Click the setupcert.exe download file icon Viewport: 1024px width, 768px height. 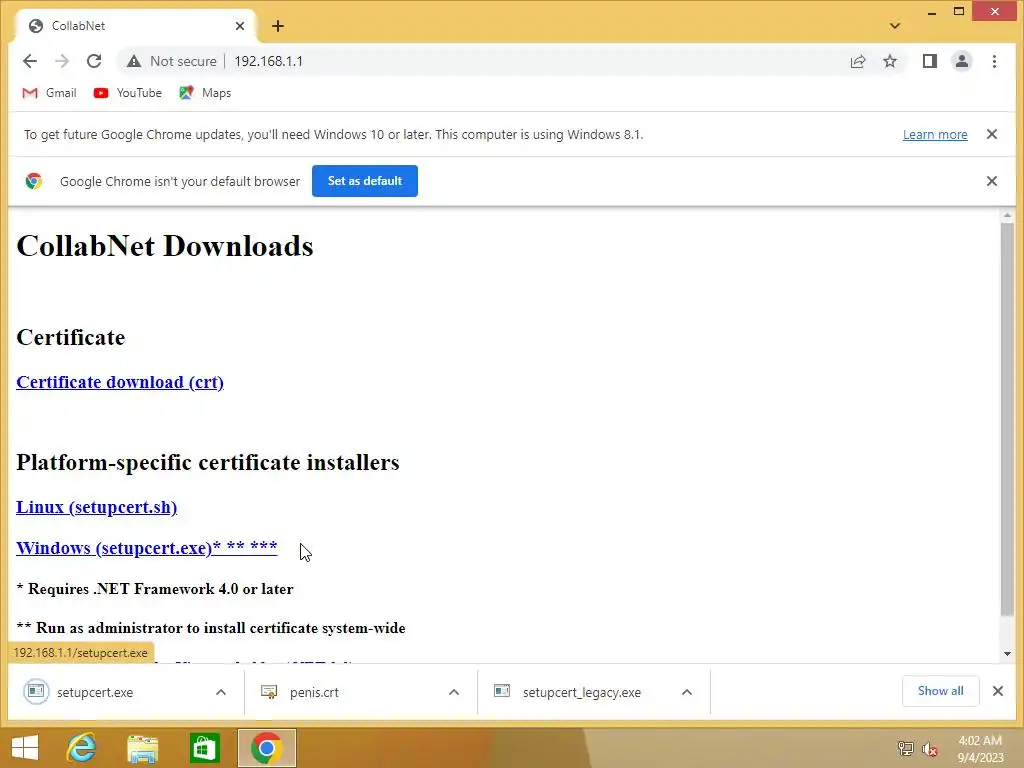click(37, 691)
